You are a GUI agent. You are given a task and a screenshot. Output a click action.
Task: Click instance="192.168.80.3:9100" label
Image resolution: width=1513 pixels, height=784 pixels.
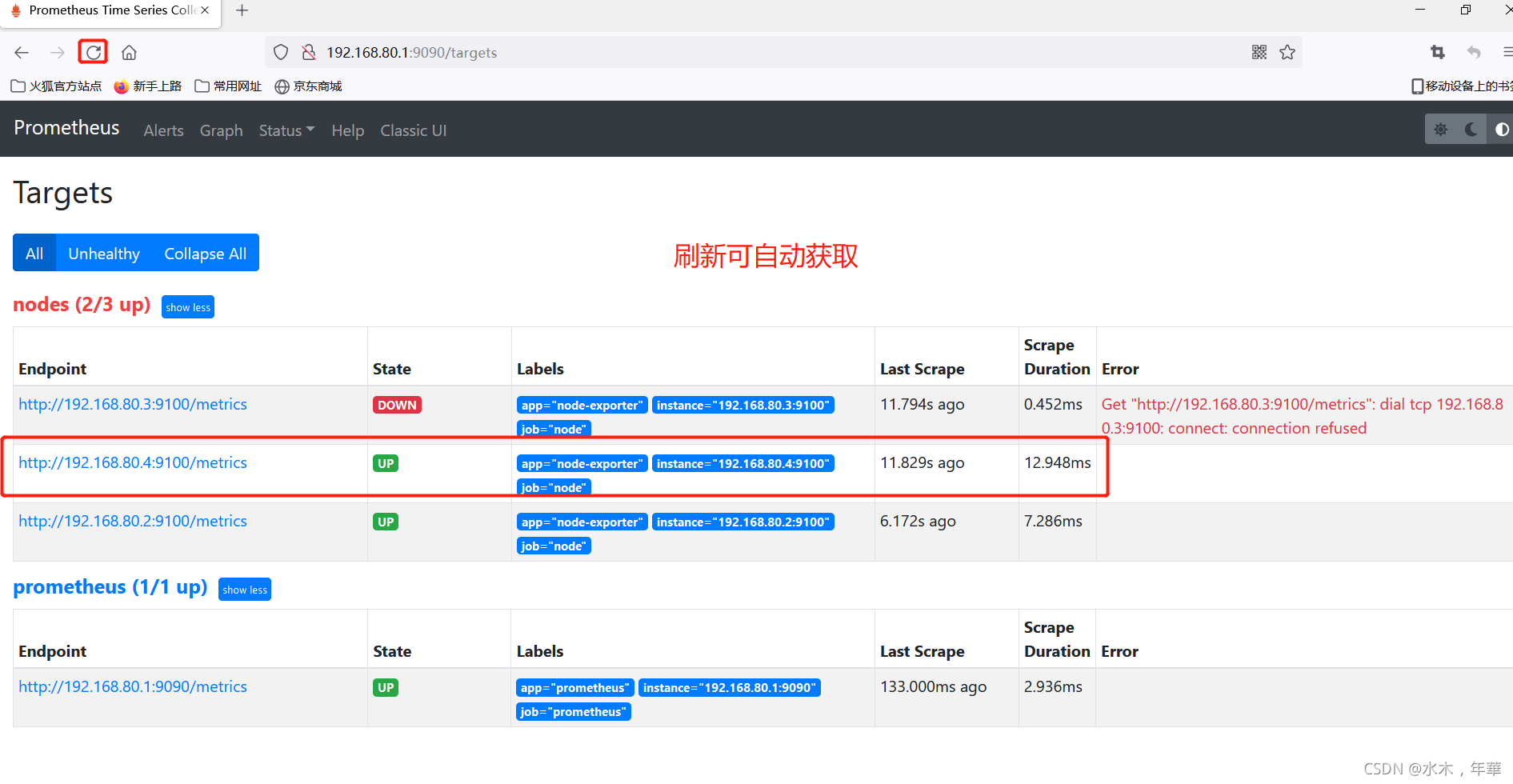pos(743,405)
